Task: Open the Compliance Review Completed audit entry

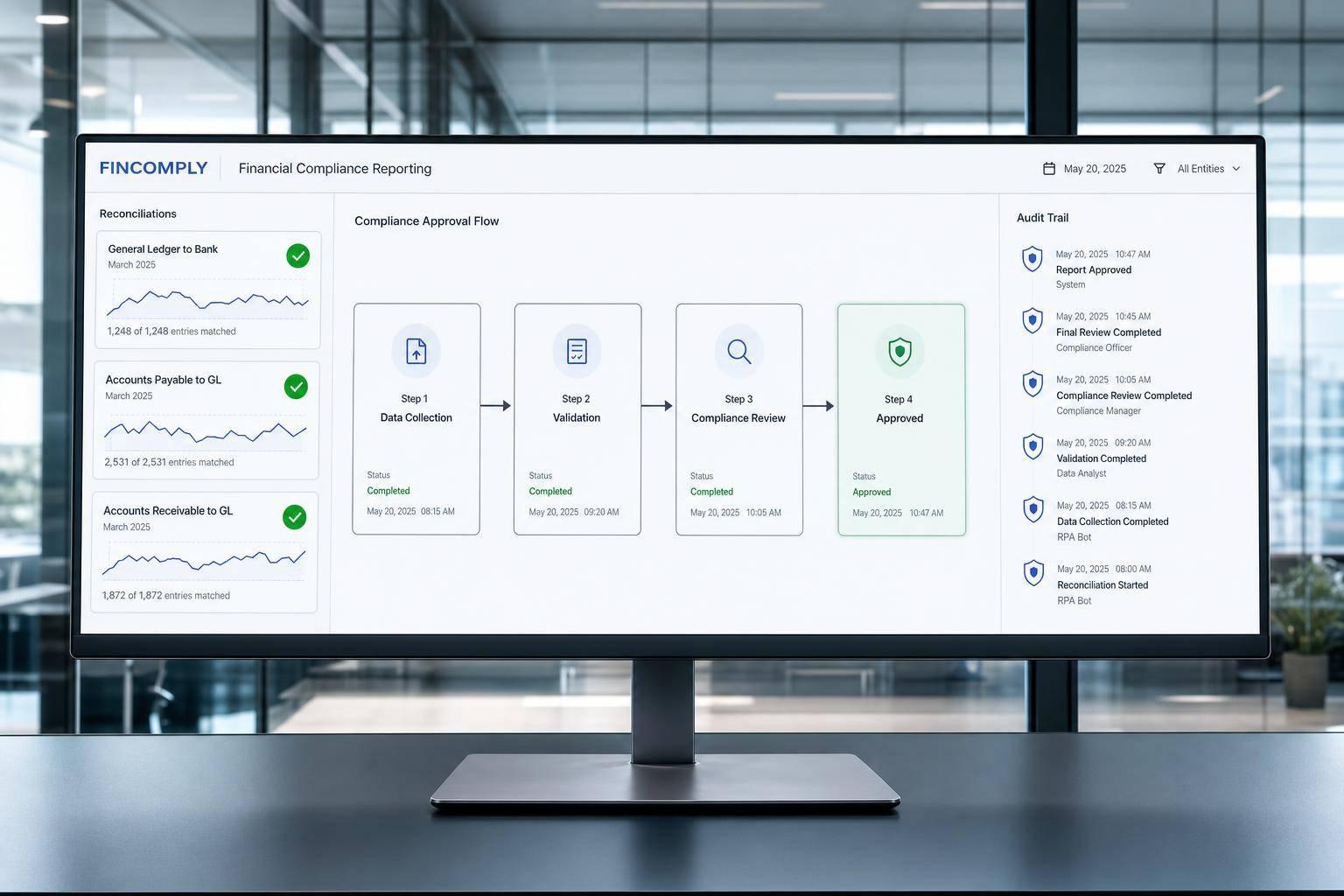Action: point(1108,395)
